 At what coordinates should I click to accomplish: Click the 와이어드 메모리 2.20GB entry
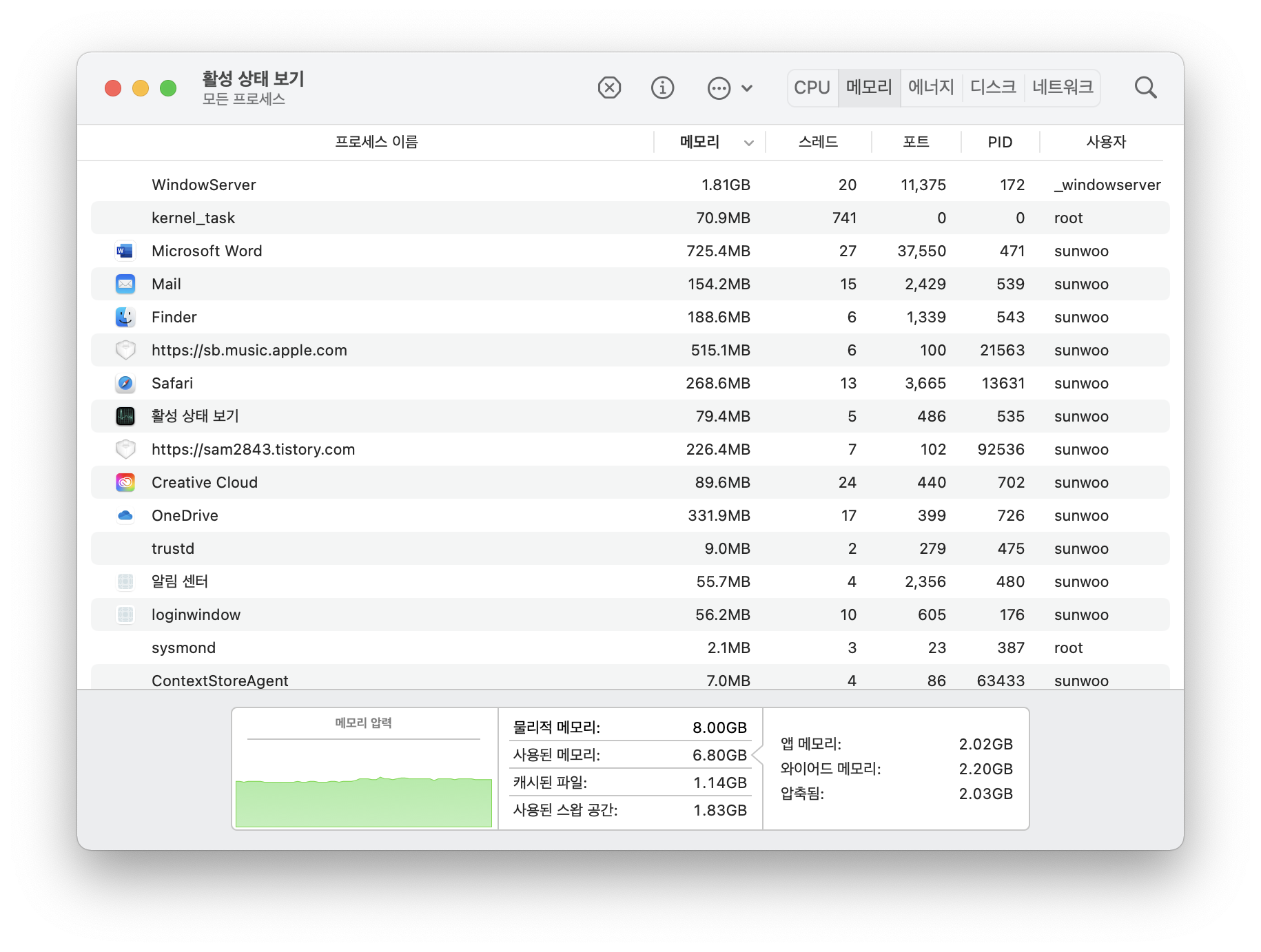pos(896,769)
